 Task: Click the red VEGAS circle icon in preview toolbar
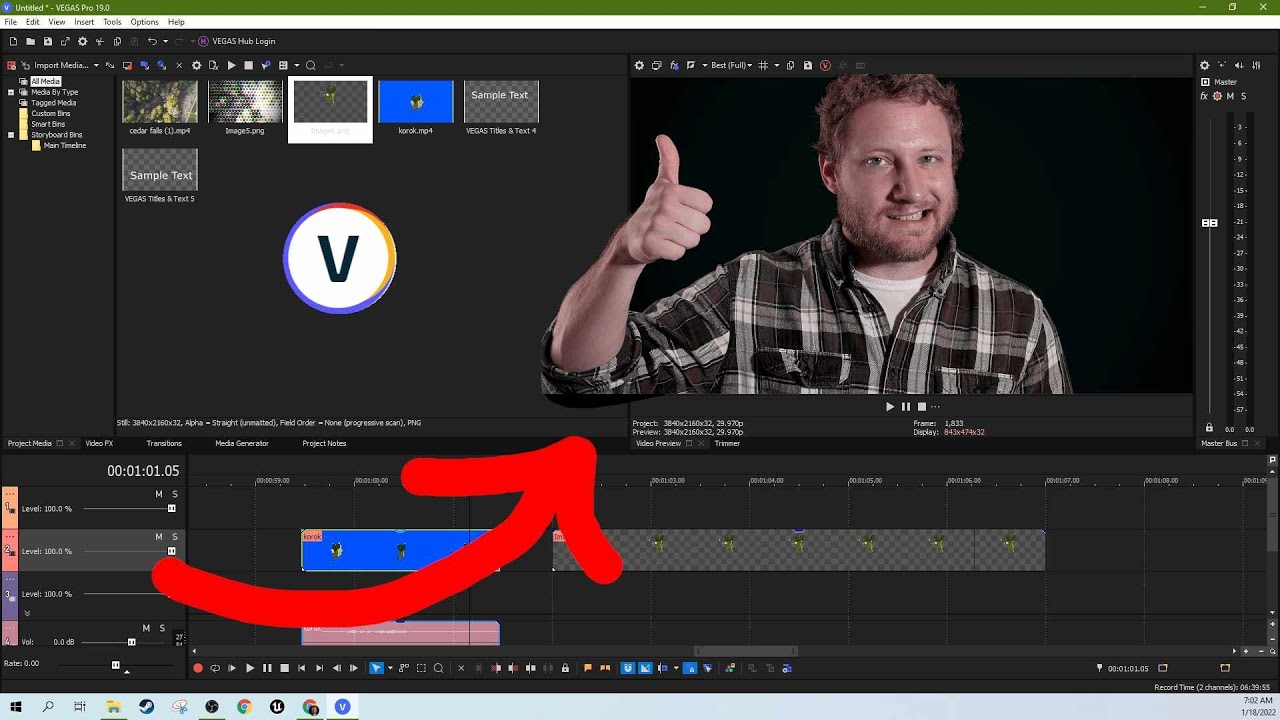(825, 65)
